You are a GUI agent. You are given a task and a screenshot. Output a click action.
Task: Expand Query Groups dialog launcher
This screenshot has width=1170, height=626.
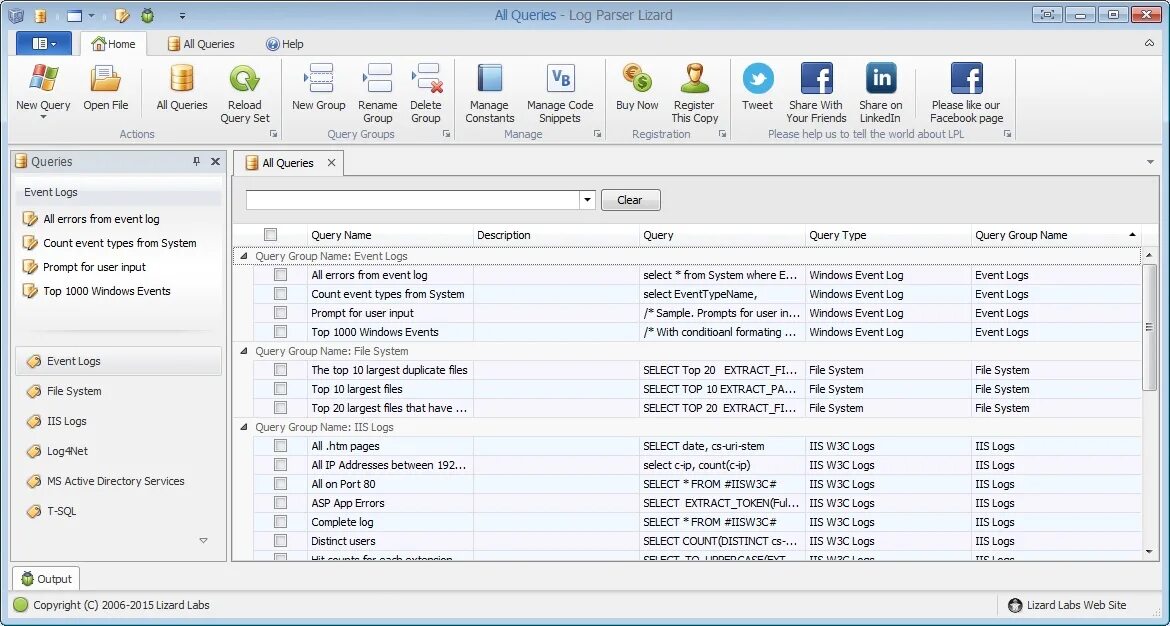tap(446, 134)
